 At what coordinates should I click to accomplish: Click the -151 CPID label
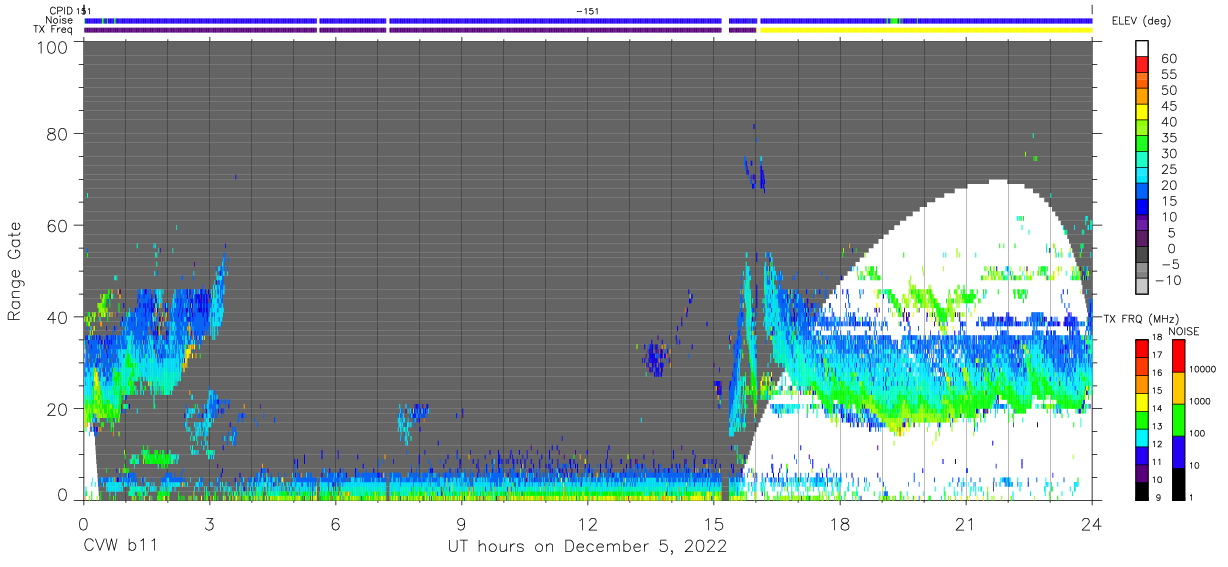[x=588, y=11]
